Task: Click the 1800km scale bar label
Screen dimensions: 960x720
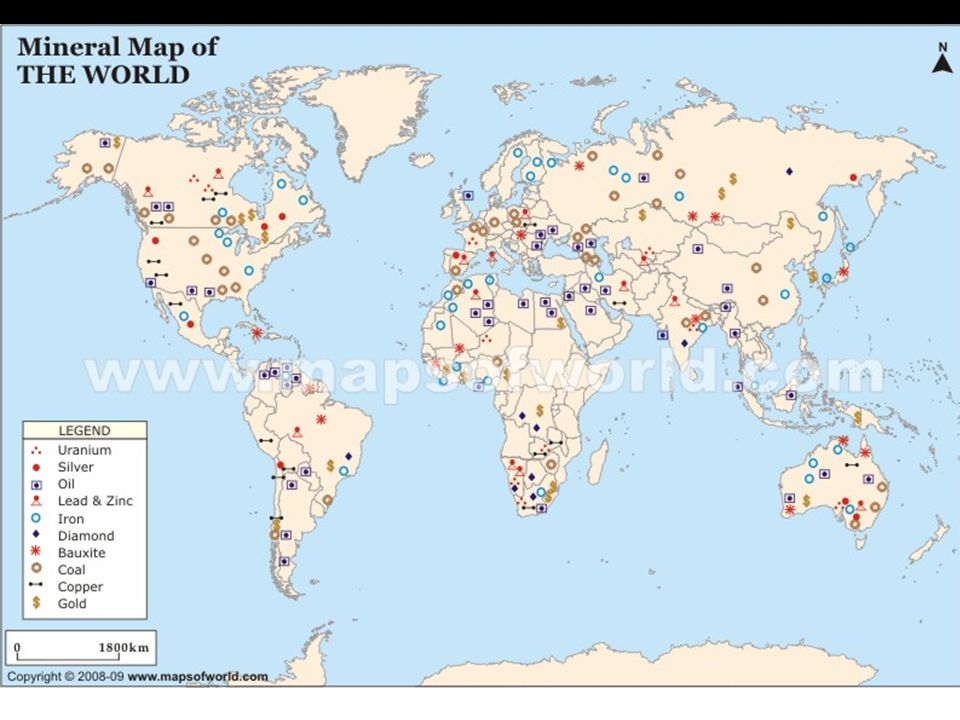Action: tap(124, 647)
